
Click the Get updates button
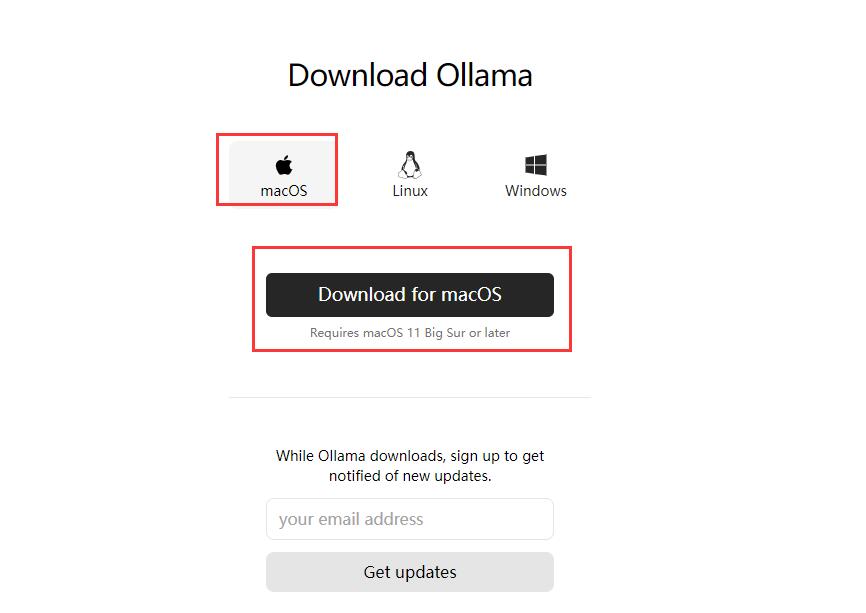click(410, 572)
